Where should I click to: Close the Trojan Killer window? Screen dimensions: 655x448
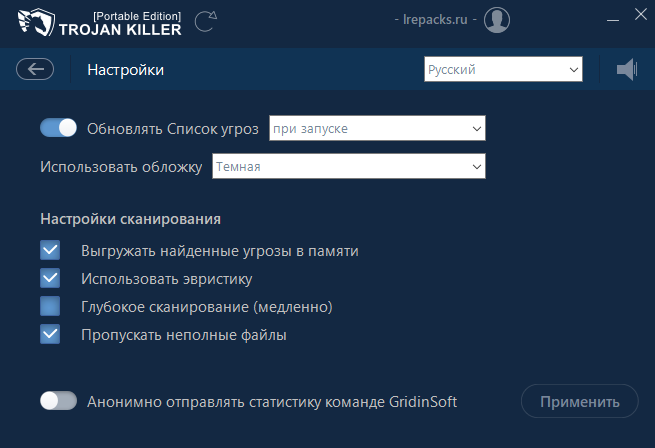click(640, 14)
